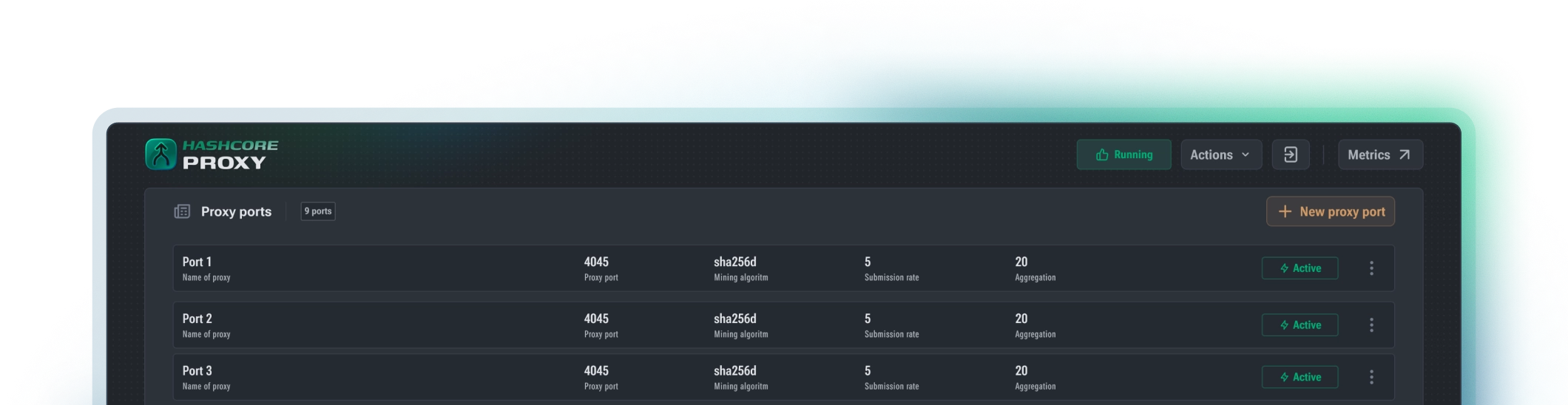Open the Metrics page link
The height and width of the screenshot is (405, 1568).
[x=1379, y=154]
